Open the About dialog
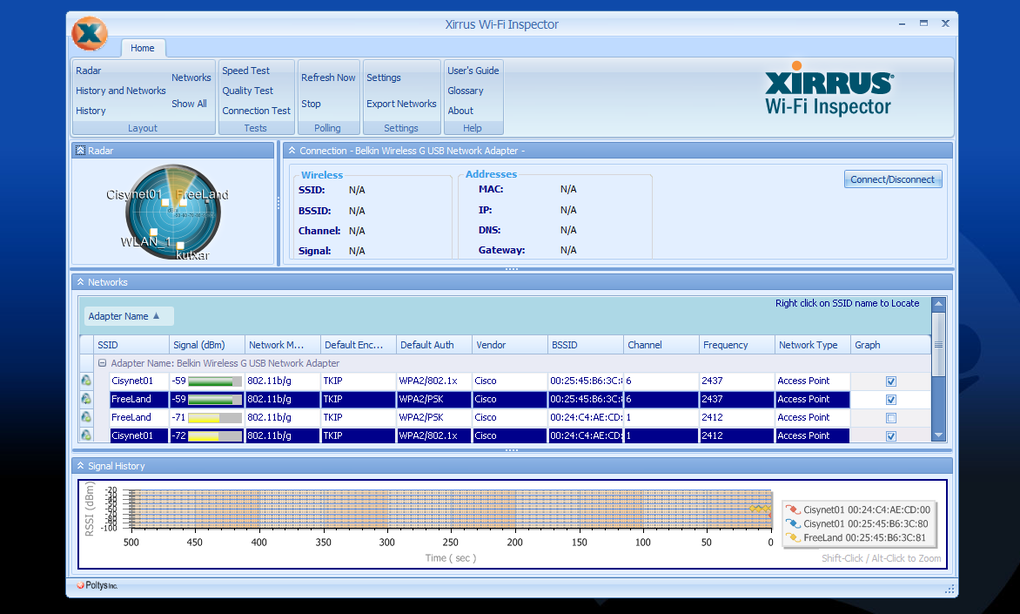1020x614 pixels. pyautogui.click(x=461, y=111)
